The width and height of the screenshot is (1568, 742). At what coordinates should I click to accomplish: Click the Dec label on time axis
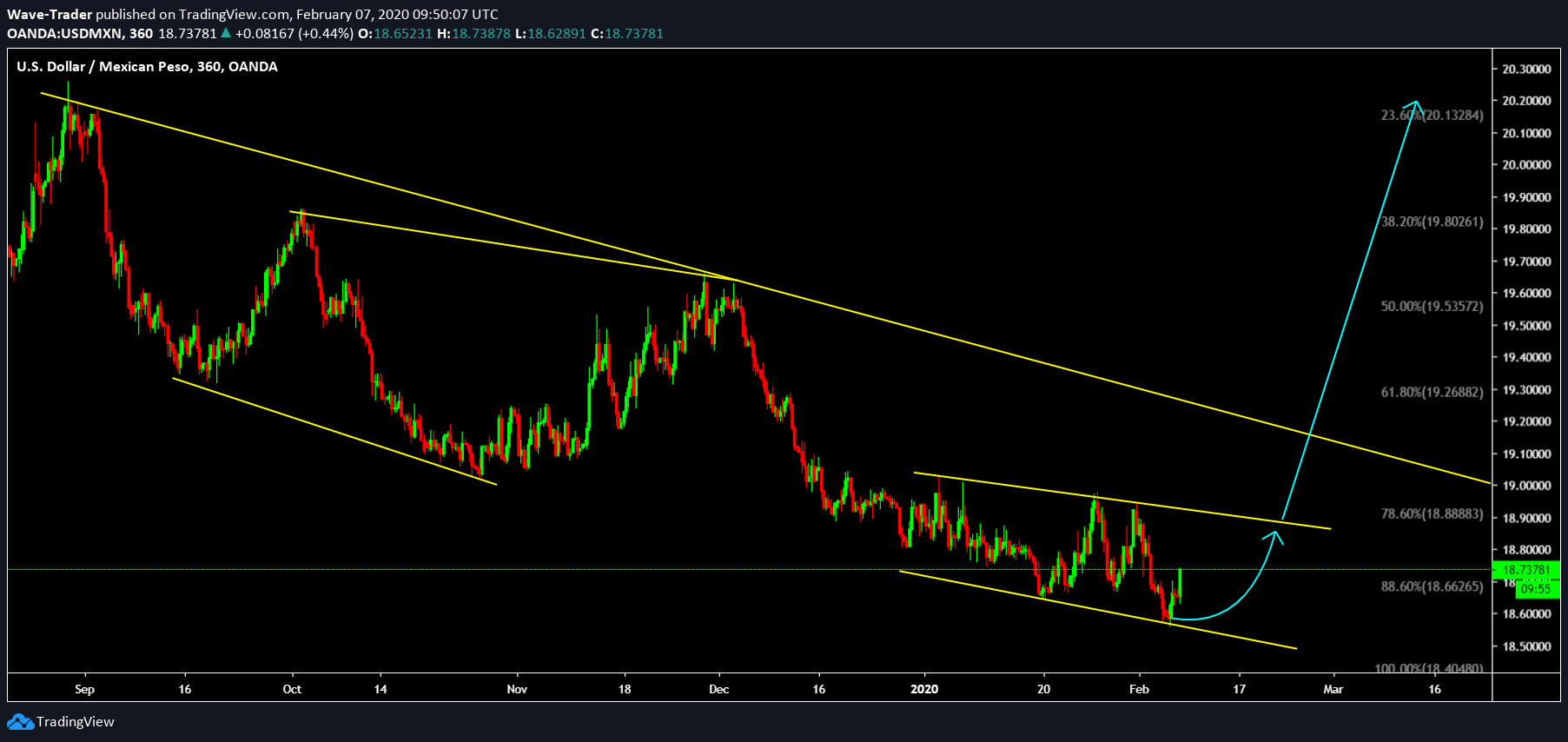click(718, 689)
